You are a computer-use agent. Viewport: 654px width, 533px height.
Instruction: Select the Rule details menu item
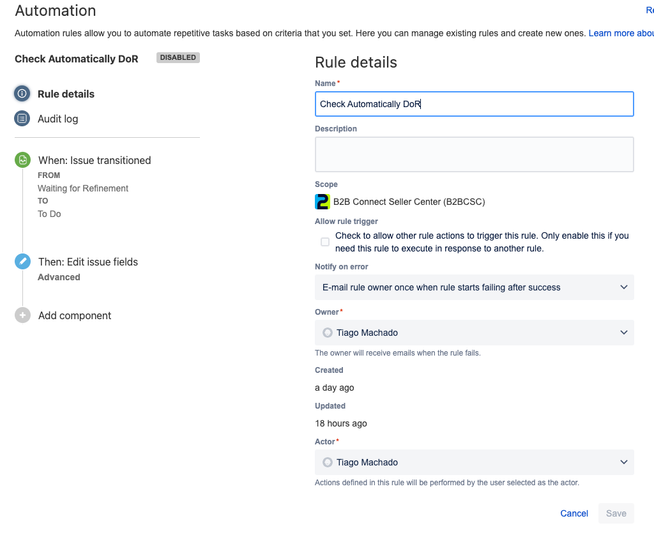tap(66, 94)
